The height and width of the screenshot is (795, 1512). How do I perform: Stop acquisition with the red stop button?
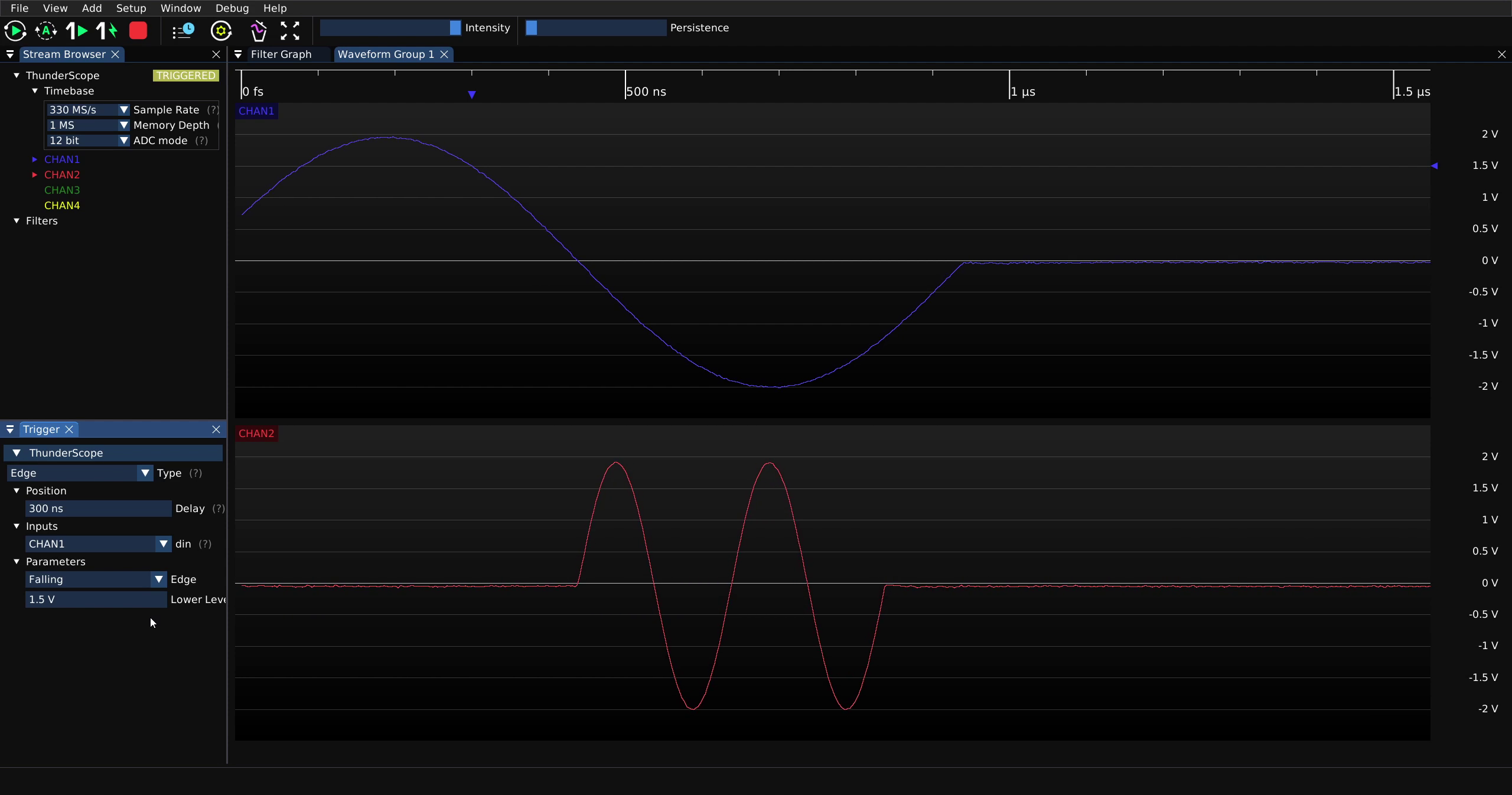[x=138, y=31]
